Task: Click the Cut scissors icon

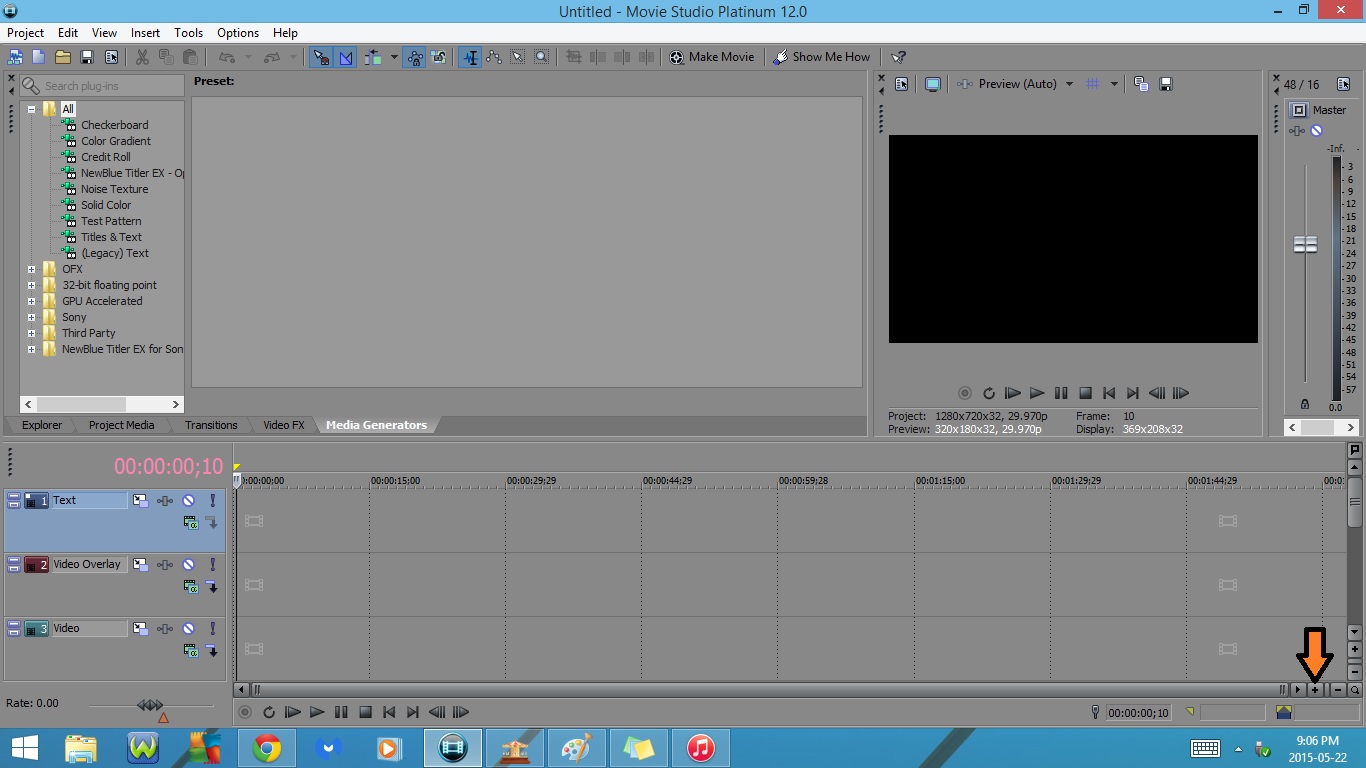Action: tap(142, 57)
